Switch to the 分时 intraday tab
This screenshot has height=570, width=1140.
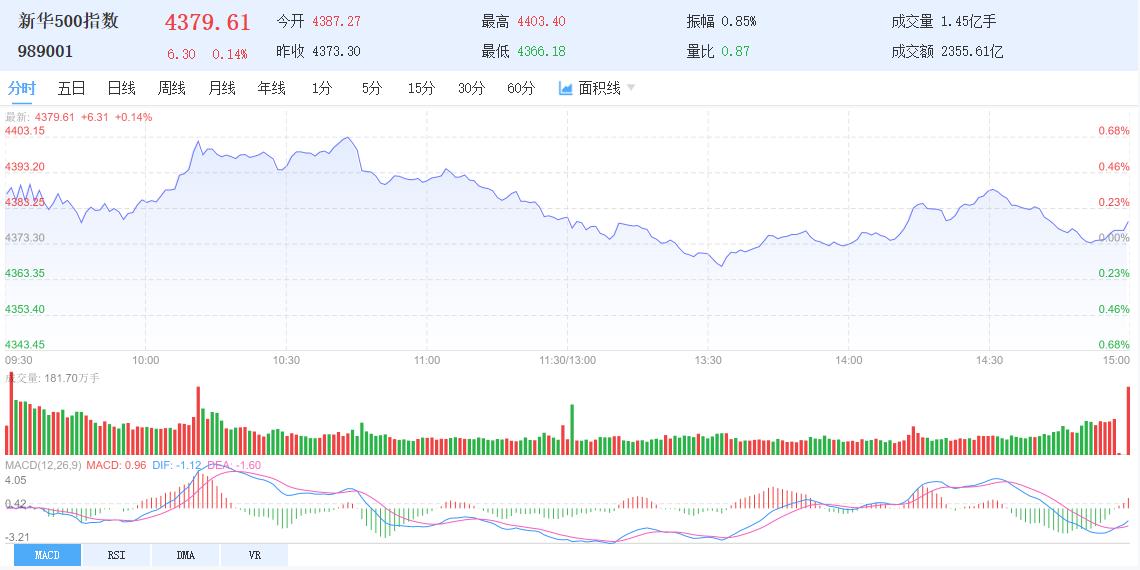click(x=21, y=88)
